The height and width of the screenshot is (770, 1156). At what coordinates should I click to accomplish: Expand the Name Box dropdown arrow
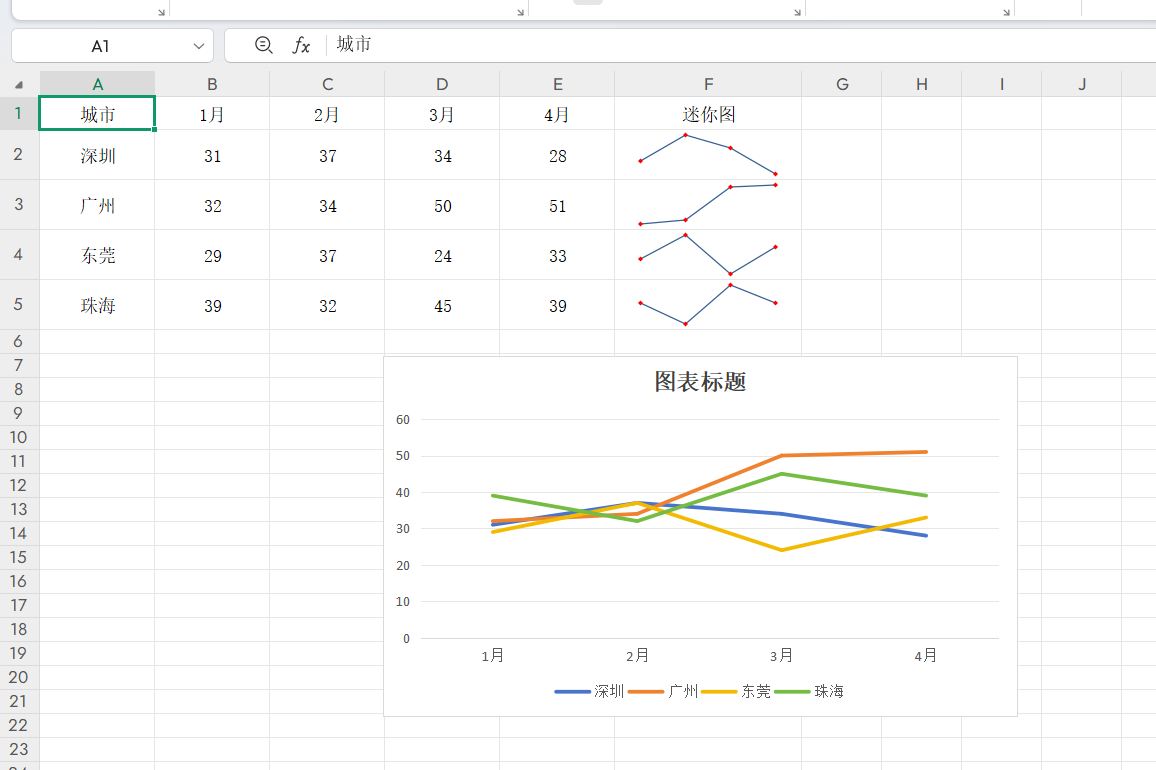click(x=197, y=46)
